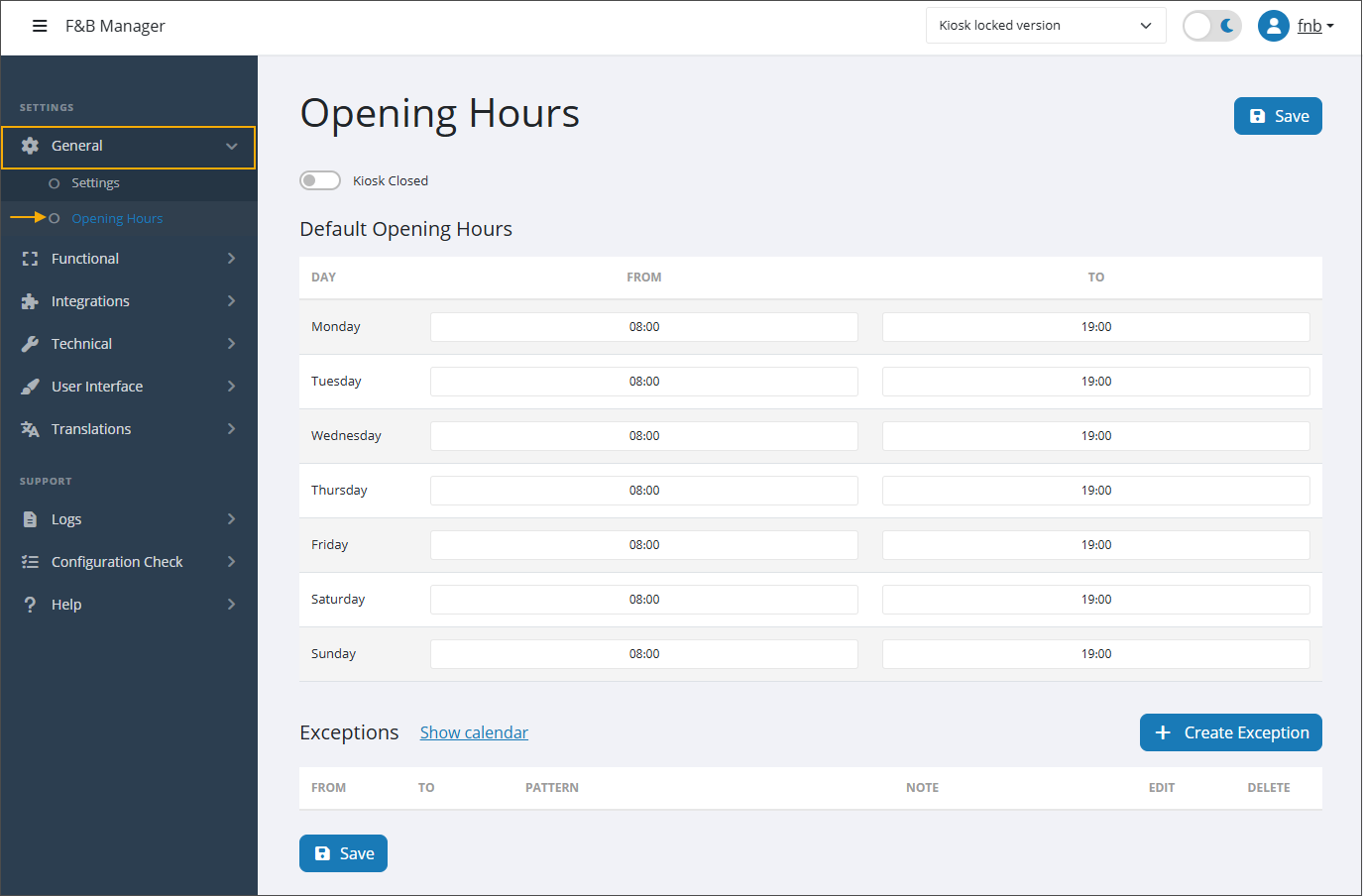This screenshot has width=1363, height=896.
Task: Collapse the General section chevron
Action: tap(231, 145)
